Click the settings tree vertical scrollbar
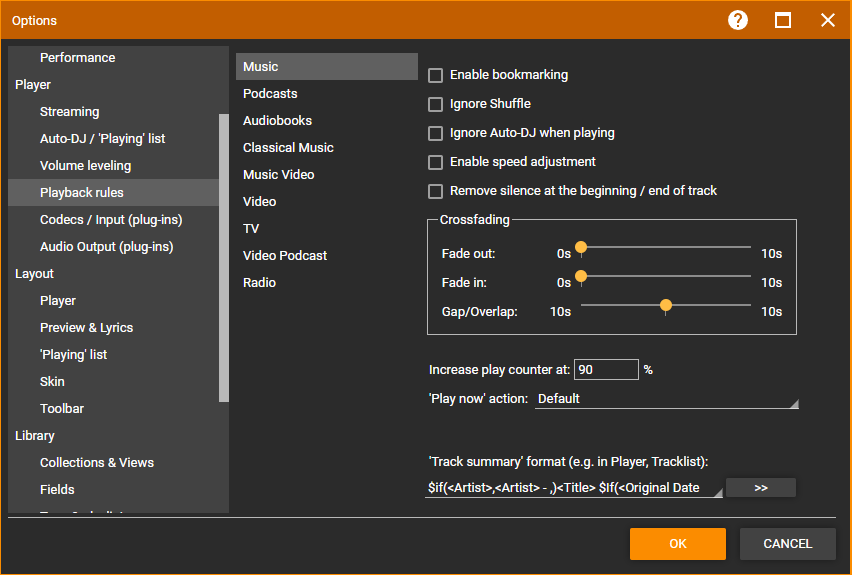Image resolution: width=852 pixels, height=575 pixels. (x=224, y=258)
